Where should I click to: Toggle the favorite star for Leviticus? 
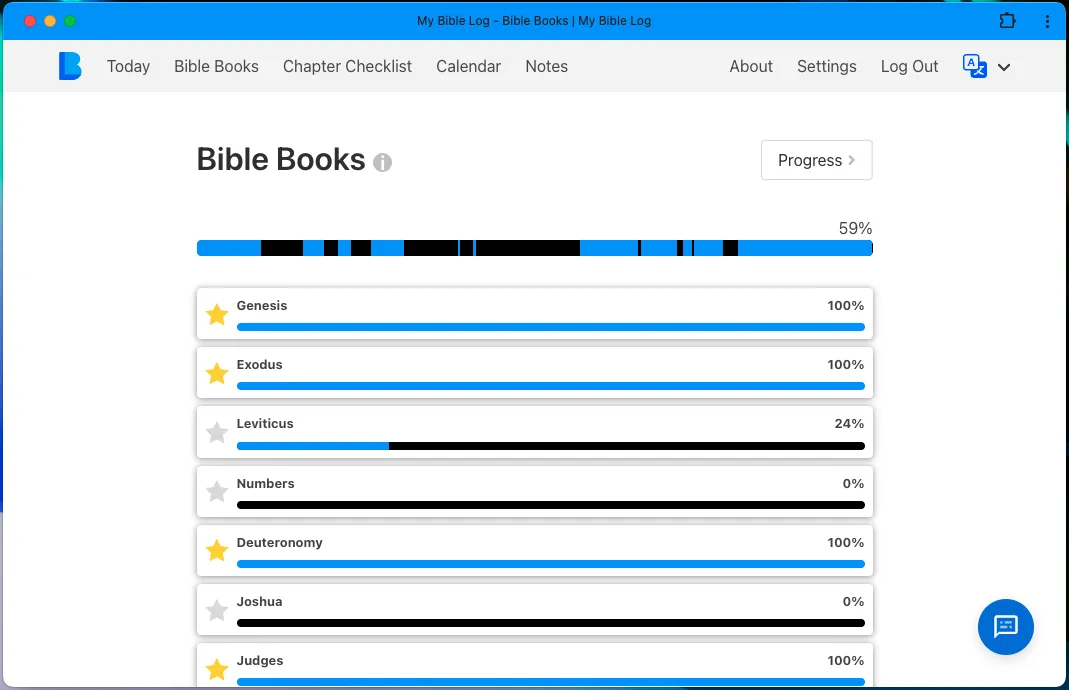click(216, 432)
